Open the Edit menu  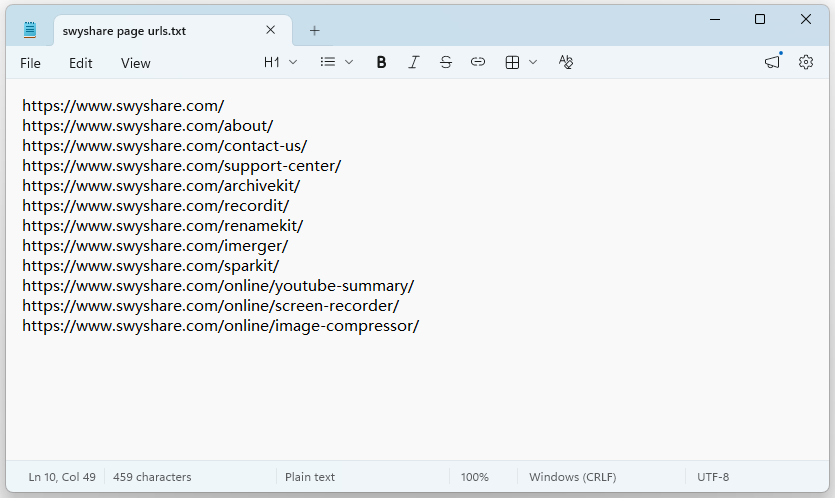tap(81, 63)
